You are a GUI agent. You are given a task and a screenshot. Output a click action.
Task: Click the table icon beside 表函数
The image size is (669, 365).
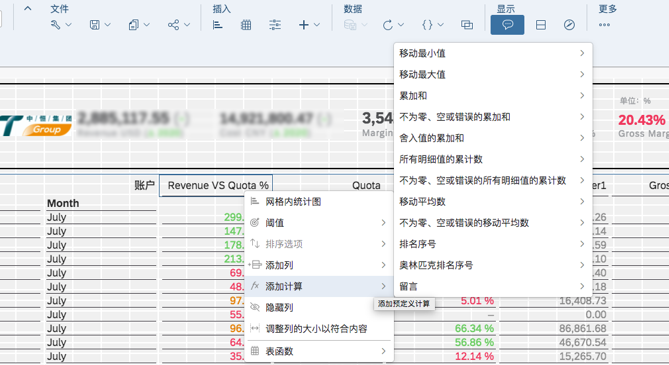pyautogui.click(x=255, y=351)
